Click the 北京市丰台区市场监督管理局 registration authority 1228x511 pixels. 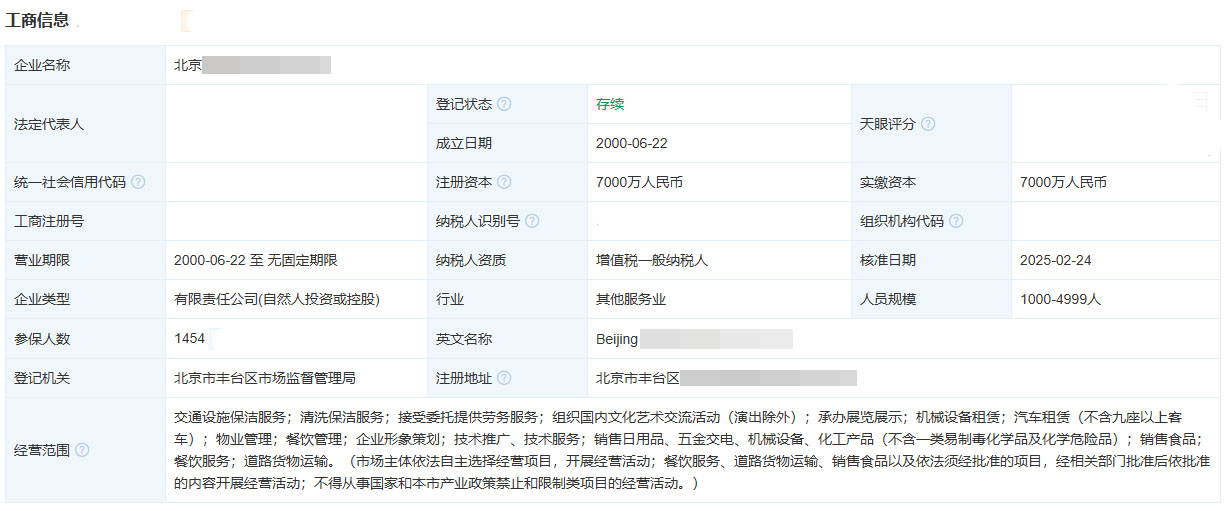(x=265, y=378)
